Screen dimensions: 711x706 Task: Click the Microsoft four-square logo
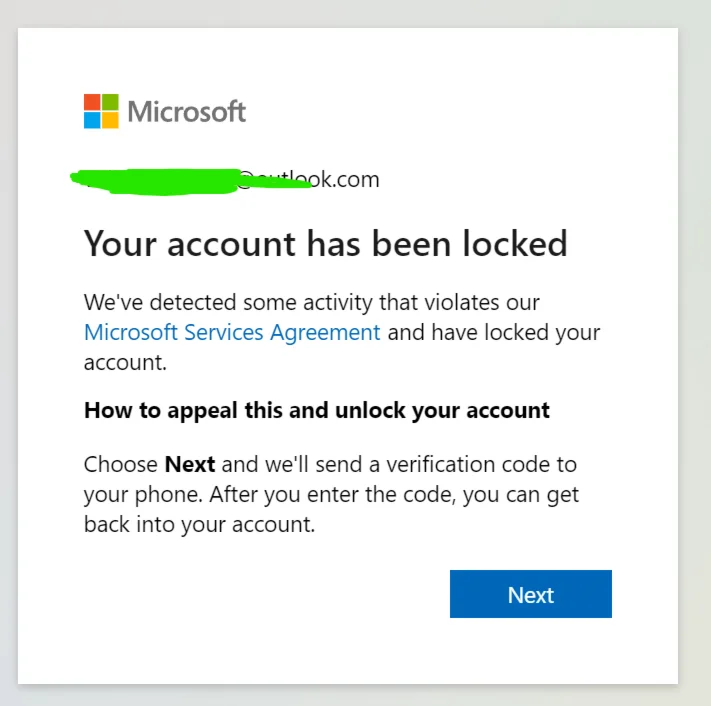click(101, 111)
